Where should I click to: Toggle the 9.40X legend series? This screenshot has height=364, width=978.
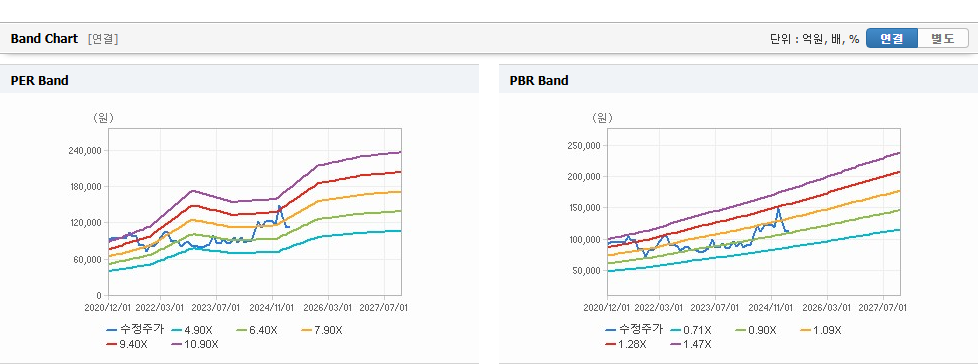[x=128, y=344]
